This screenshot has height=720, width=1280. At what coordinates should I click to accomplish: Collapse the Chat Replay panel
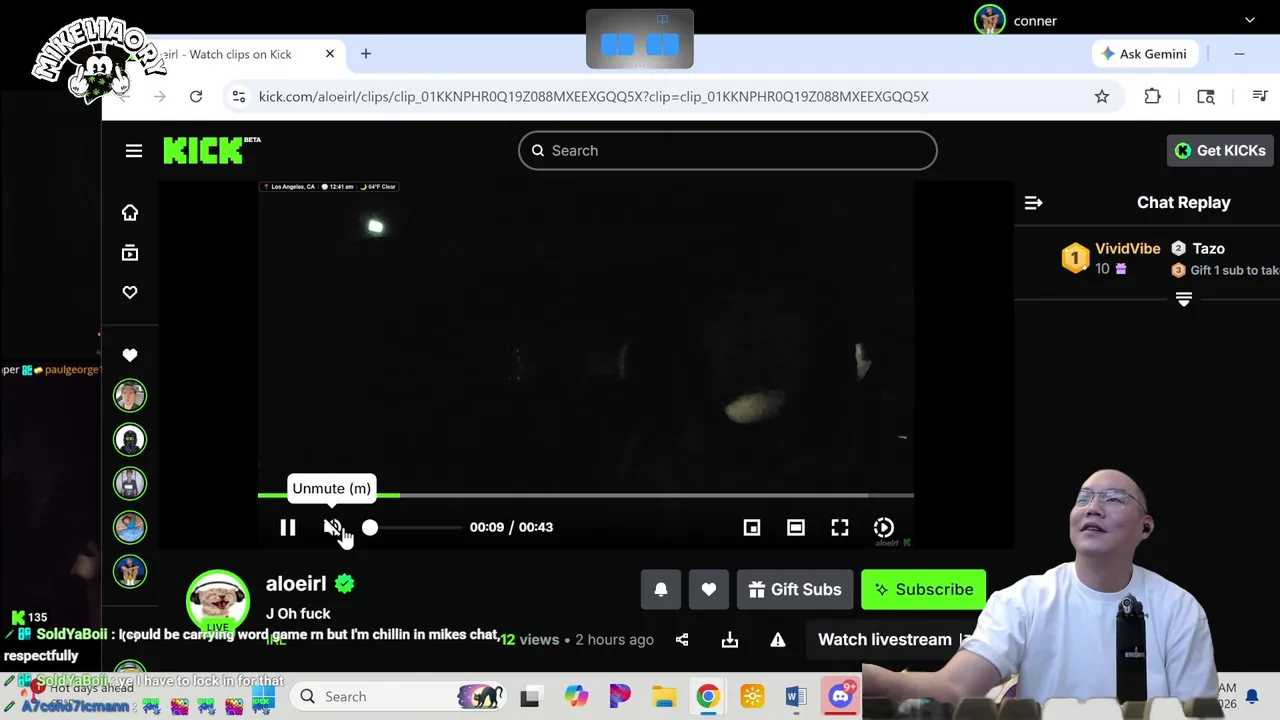coord(1034,203)
